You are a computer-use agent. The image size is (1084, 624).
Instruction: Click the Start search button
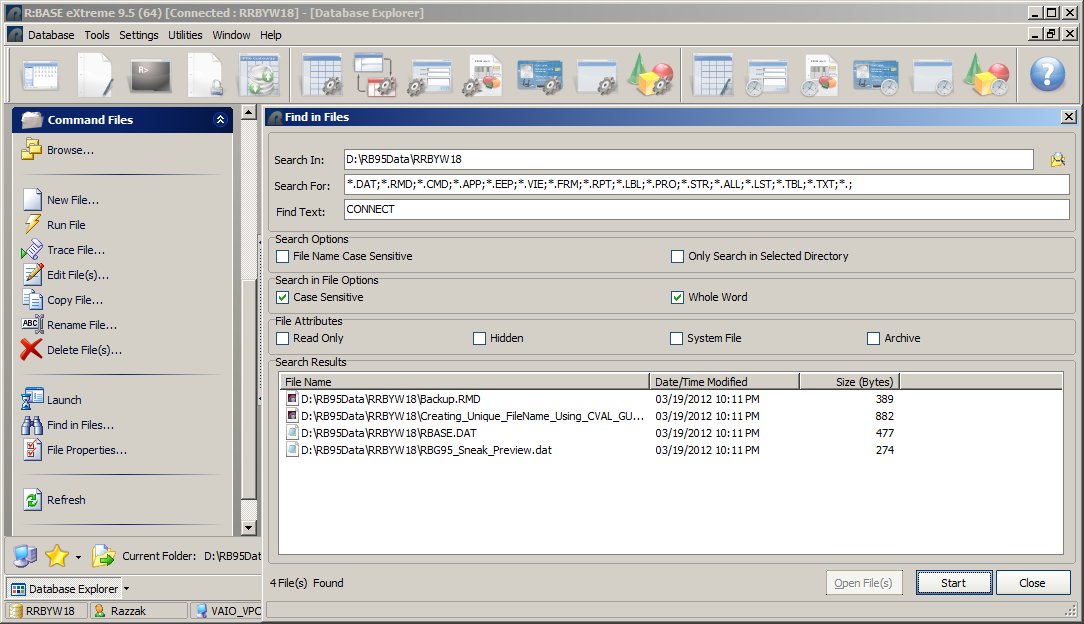pos(953,583)
